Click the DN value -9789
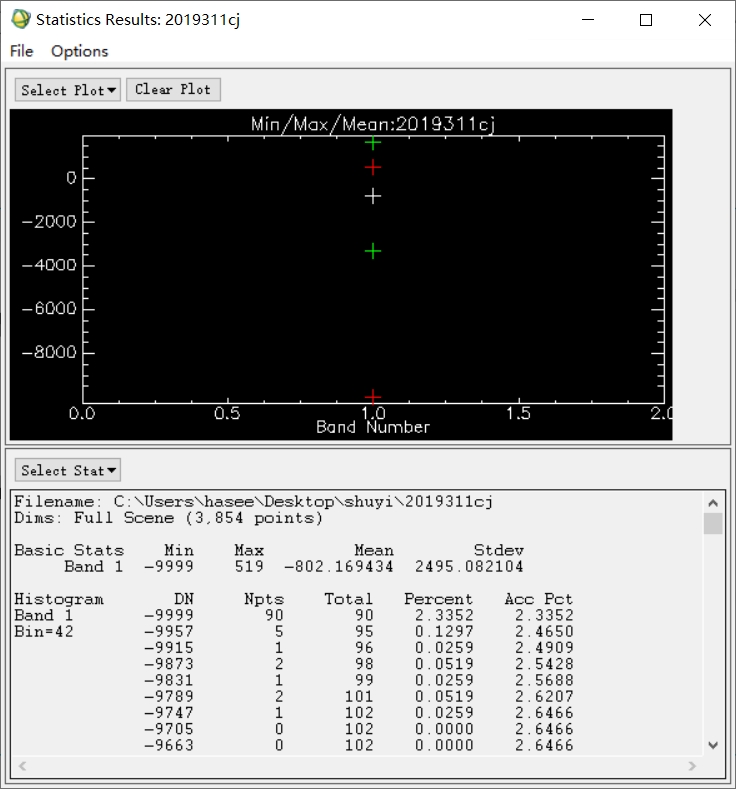The image size is (736, 789). (169, 696)
